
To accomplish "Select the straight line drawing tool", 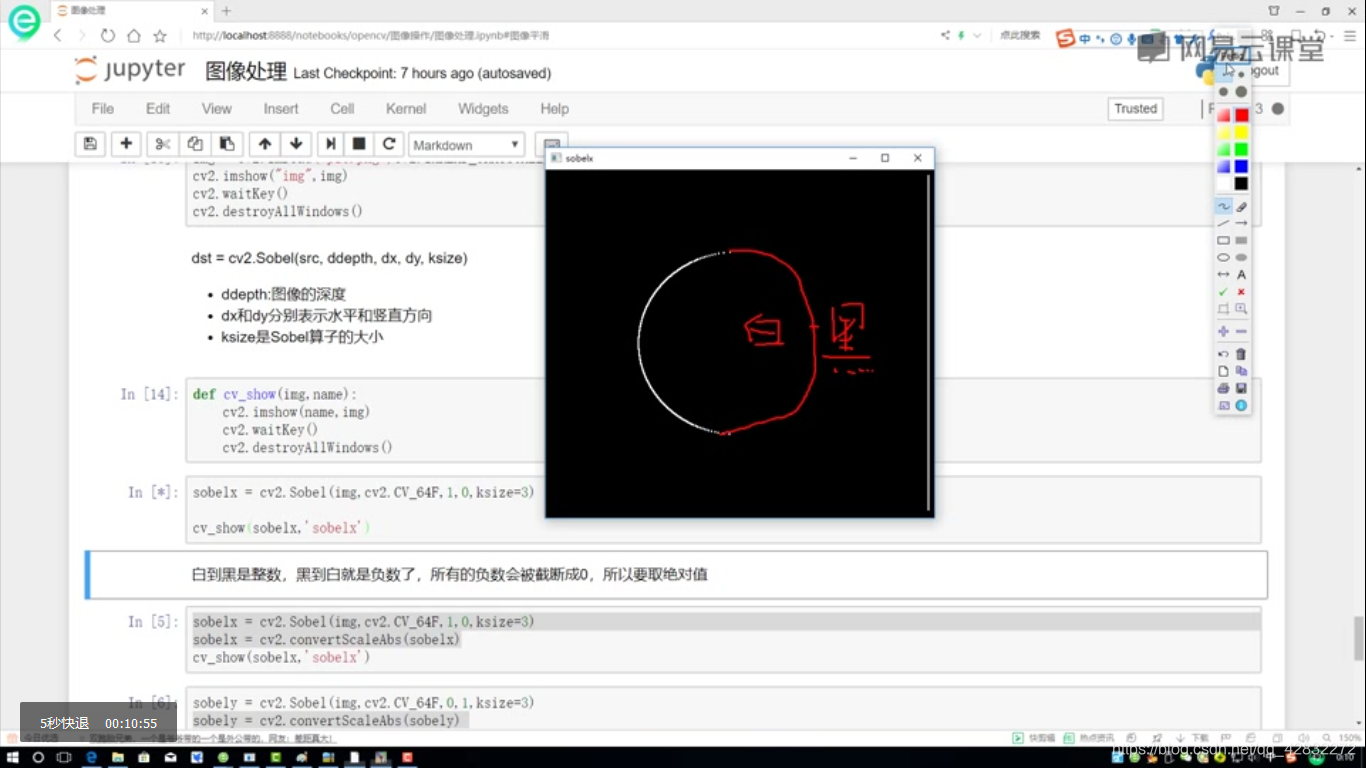I will tap(1223, 223).
